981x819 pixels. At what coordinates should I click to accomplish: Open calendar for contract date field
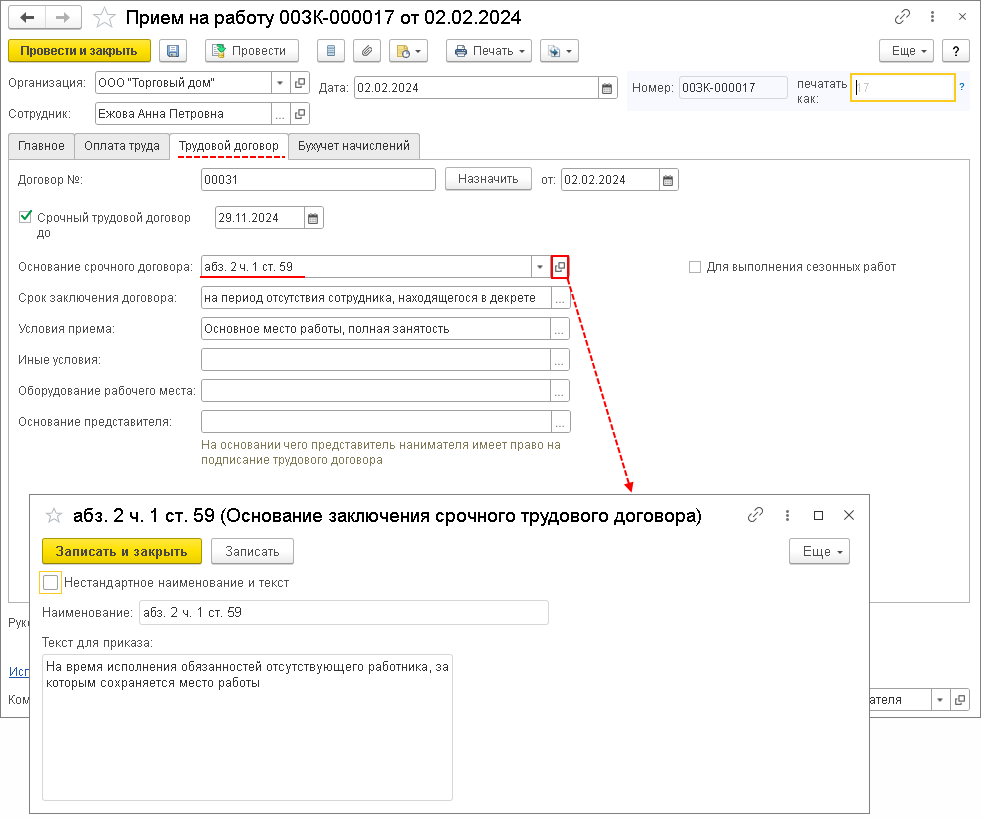pyautogui.click(x=668, y=180)
